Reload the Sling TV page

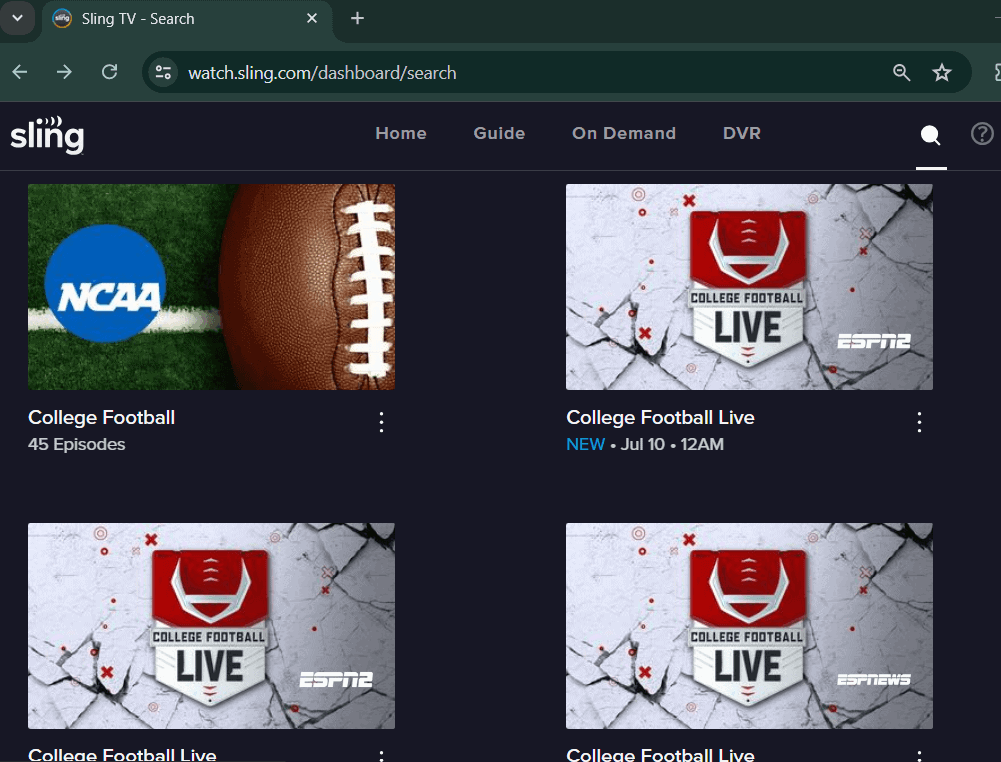tap(110, 72)
